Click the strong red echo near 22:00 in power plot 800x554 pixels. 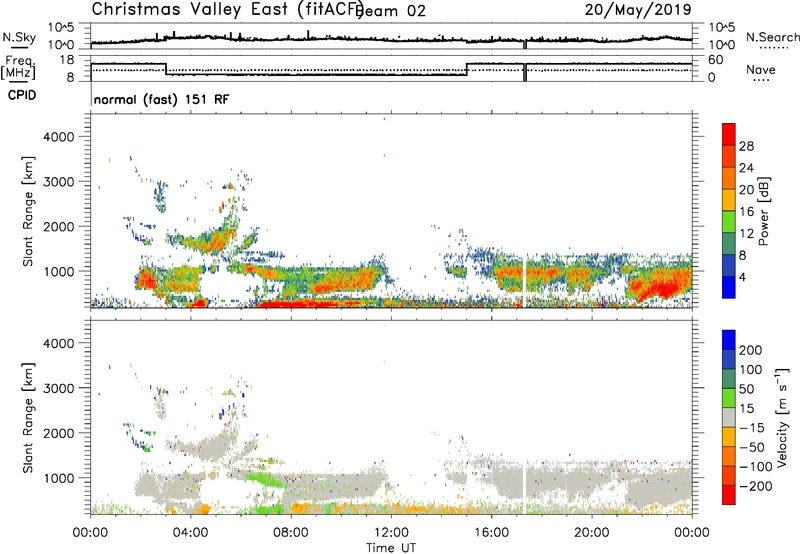(x=663, y=288)
